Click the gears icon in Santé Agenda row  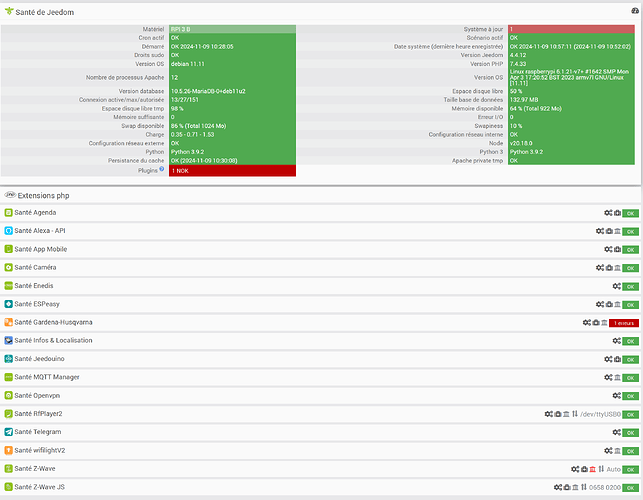(608, 213)
